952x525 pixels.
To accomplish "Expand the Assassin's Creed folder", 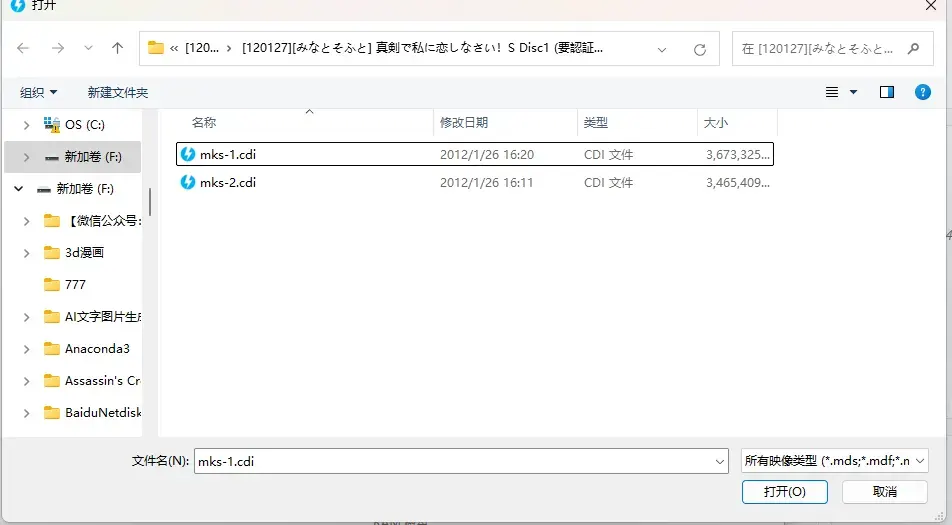I will (26, 381).
